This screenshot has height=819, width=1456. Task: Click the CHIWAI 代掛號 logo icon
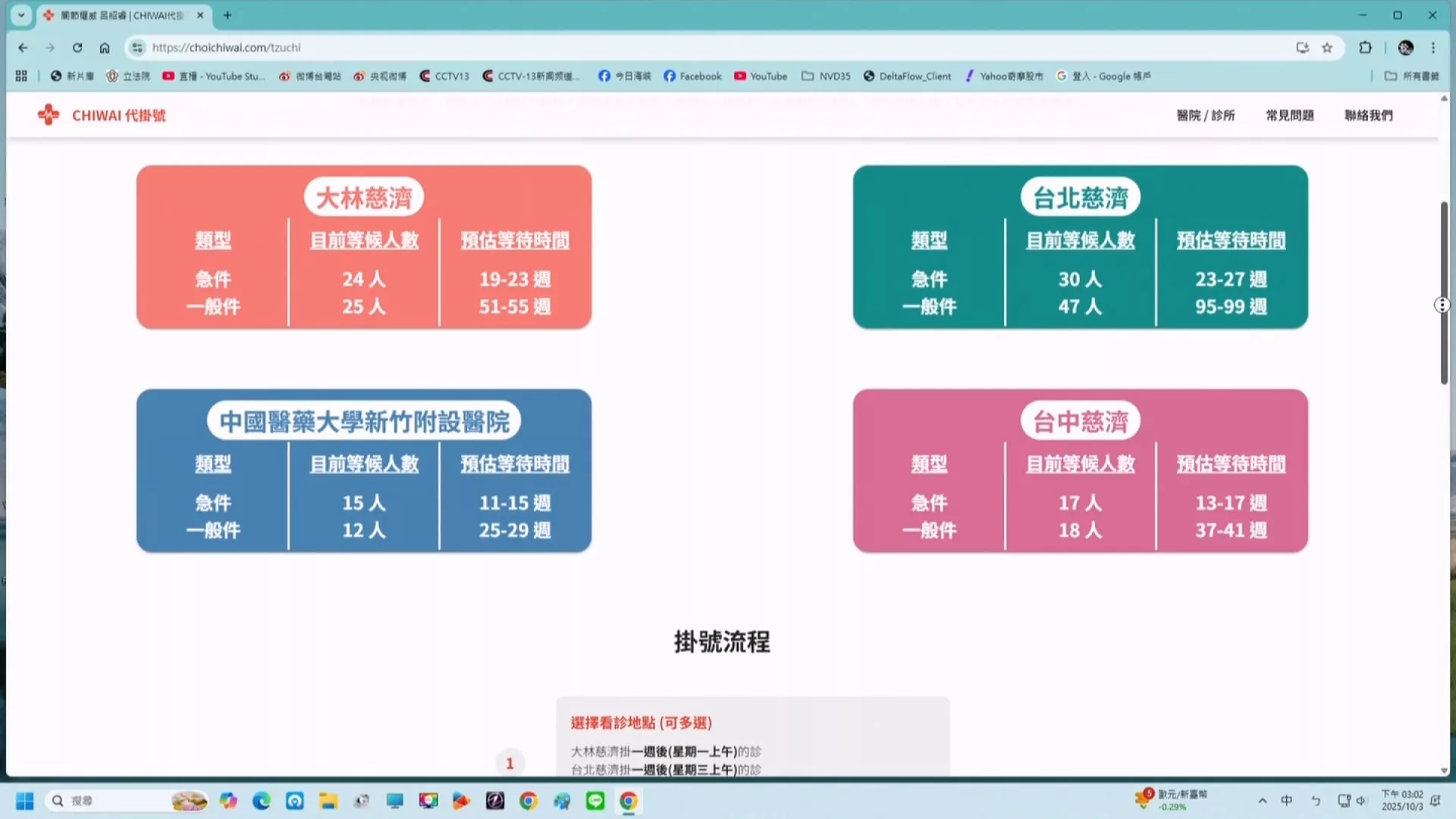click(49, 115)
